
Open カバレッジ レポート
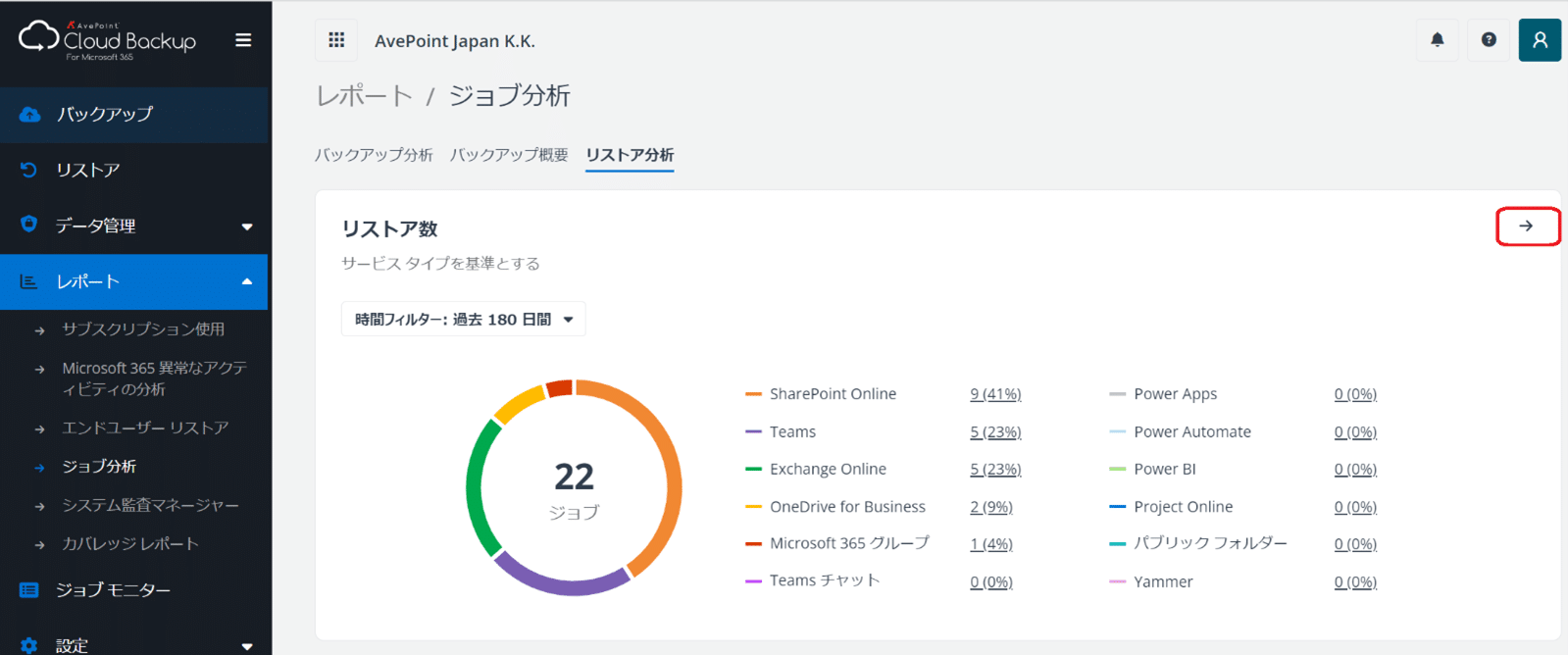(x=130, y=544)
